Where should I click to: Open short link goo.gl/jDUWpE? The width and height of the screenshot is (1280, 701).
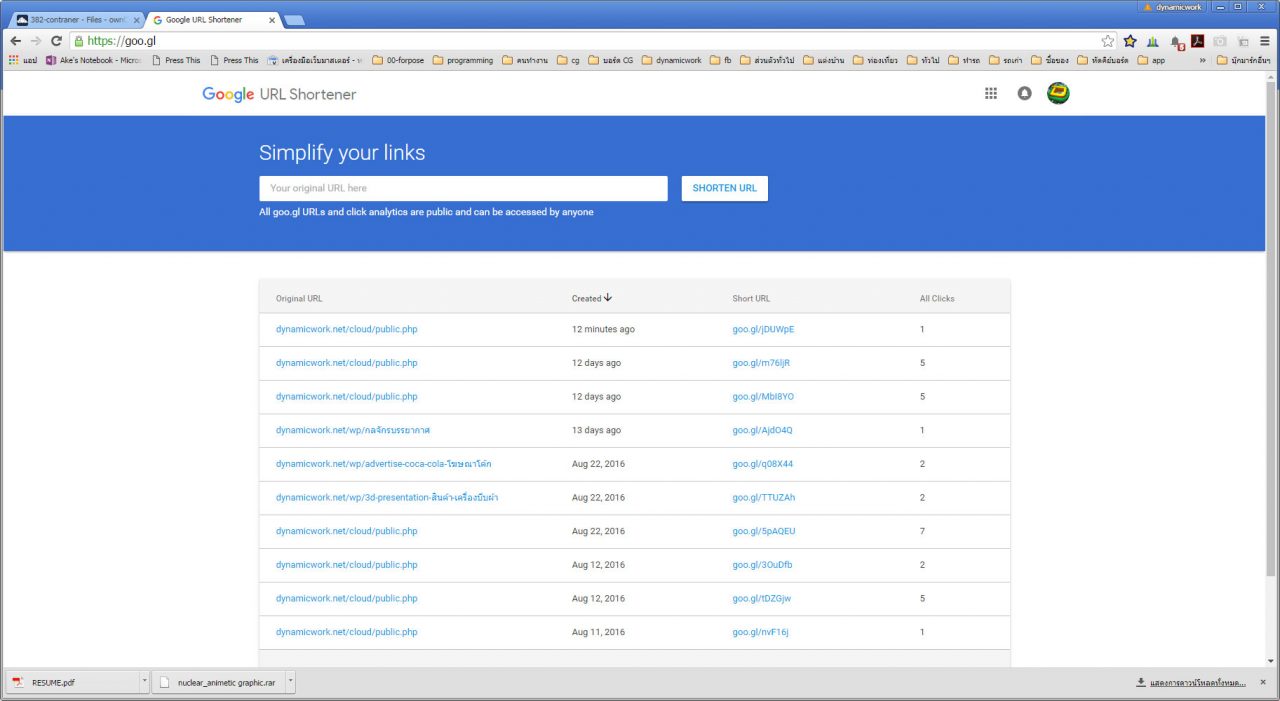763,329
